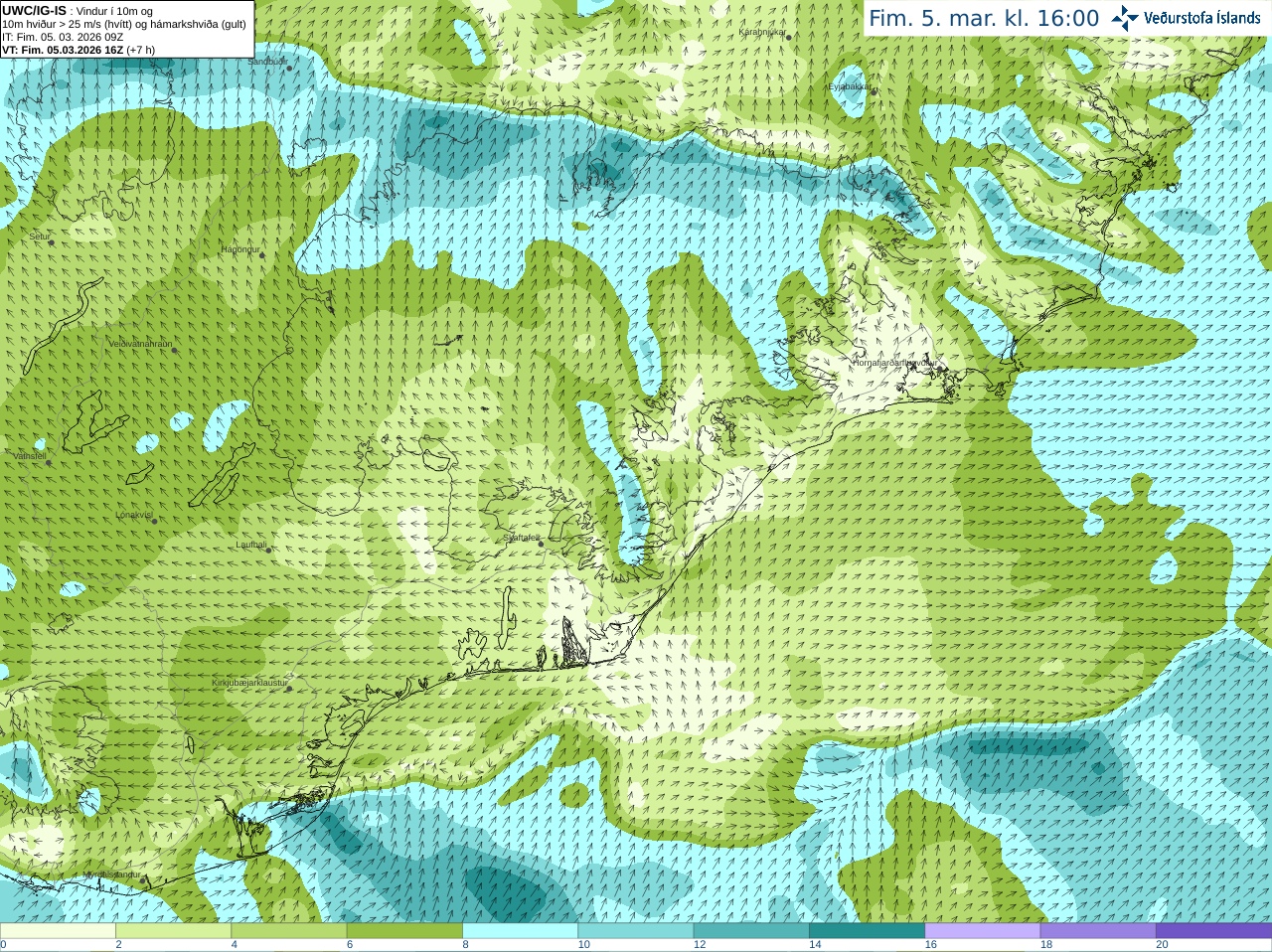1272x952 pixels.
Task: Click the IT: Fim. 05. 03. 2026 09Z line
Action: (x=63, y=37)
